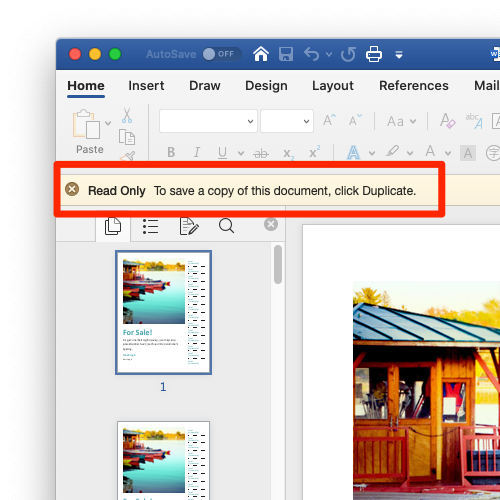Click the Save floppy disk icon
This screenshot has height=500, width=500.
[x=286, y=54]
